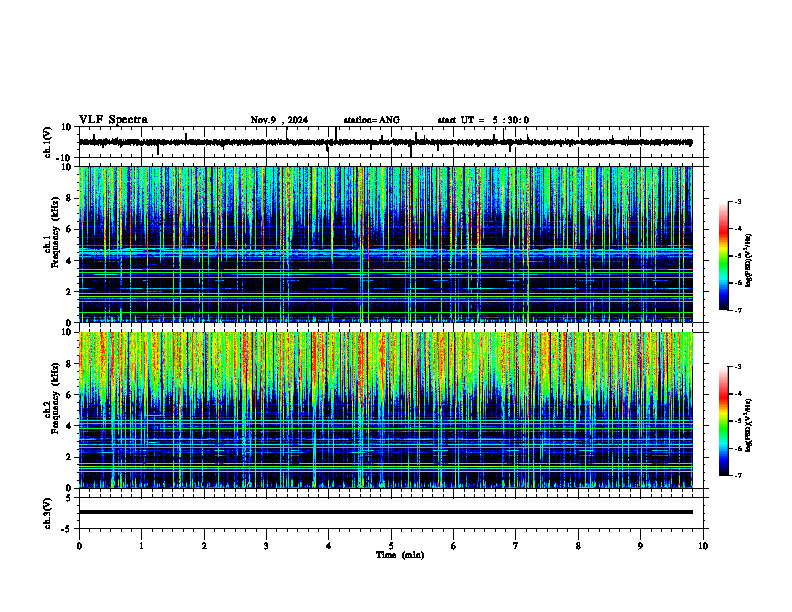Screen dimensions: 792x612
Task: Click time axis tick label "6"
Action: (x=454, y=546)
